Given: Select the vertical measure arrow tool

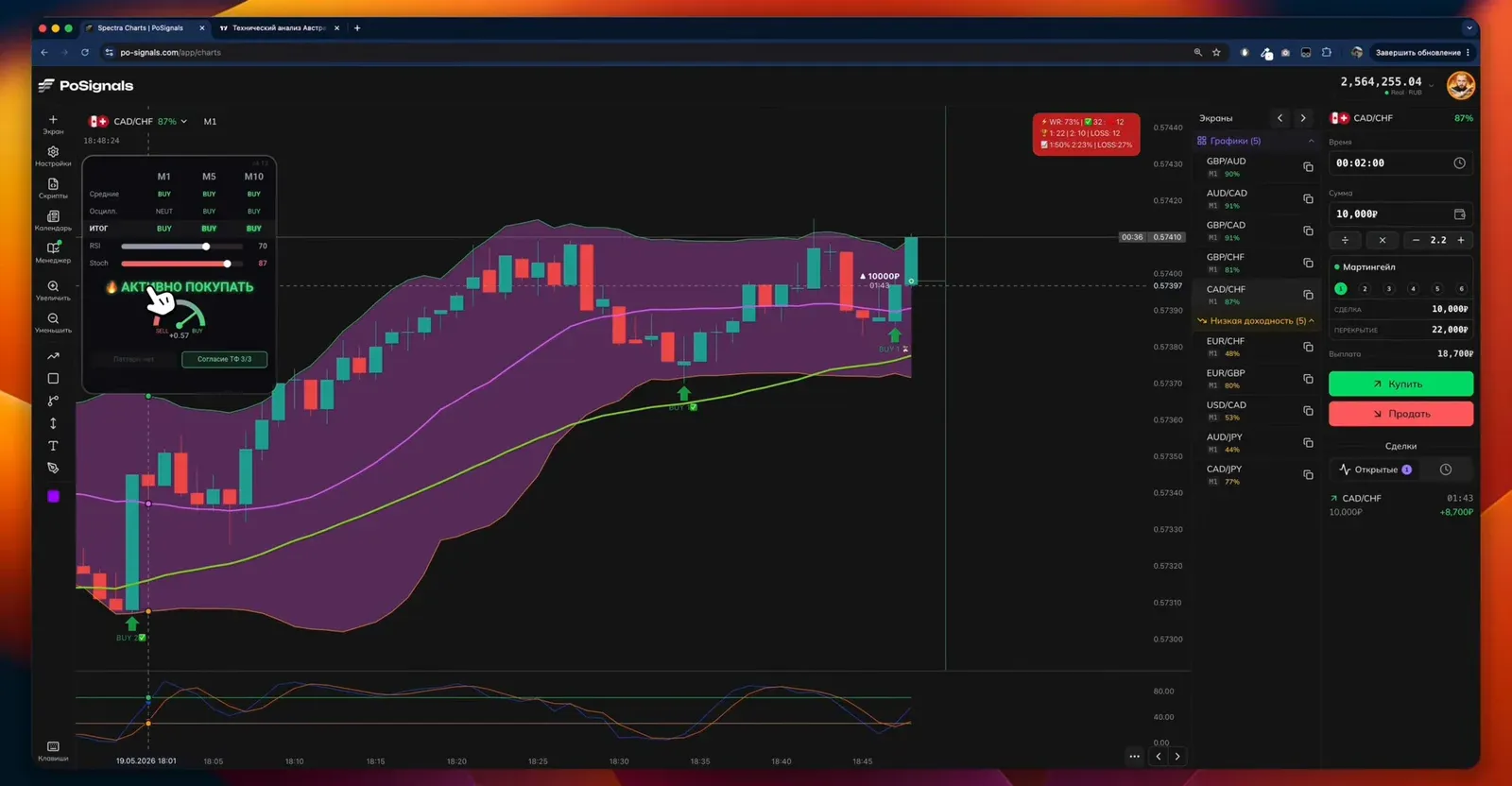Looking at the screenshot, I should pos(53,423).
